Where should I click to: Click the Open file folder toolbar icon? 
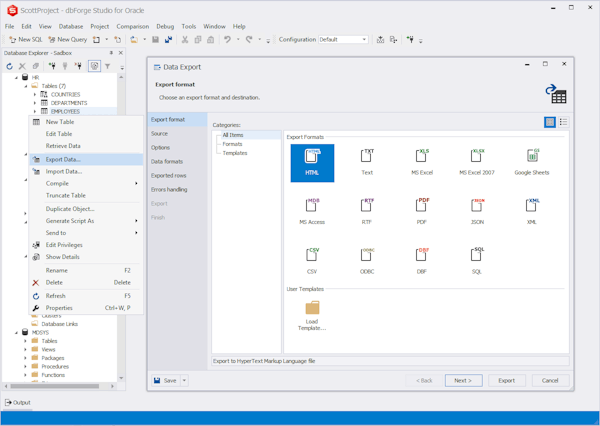coord(134,39)
